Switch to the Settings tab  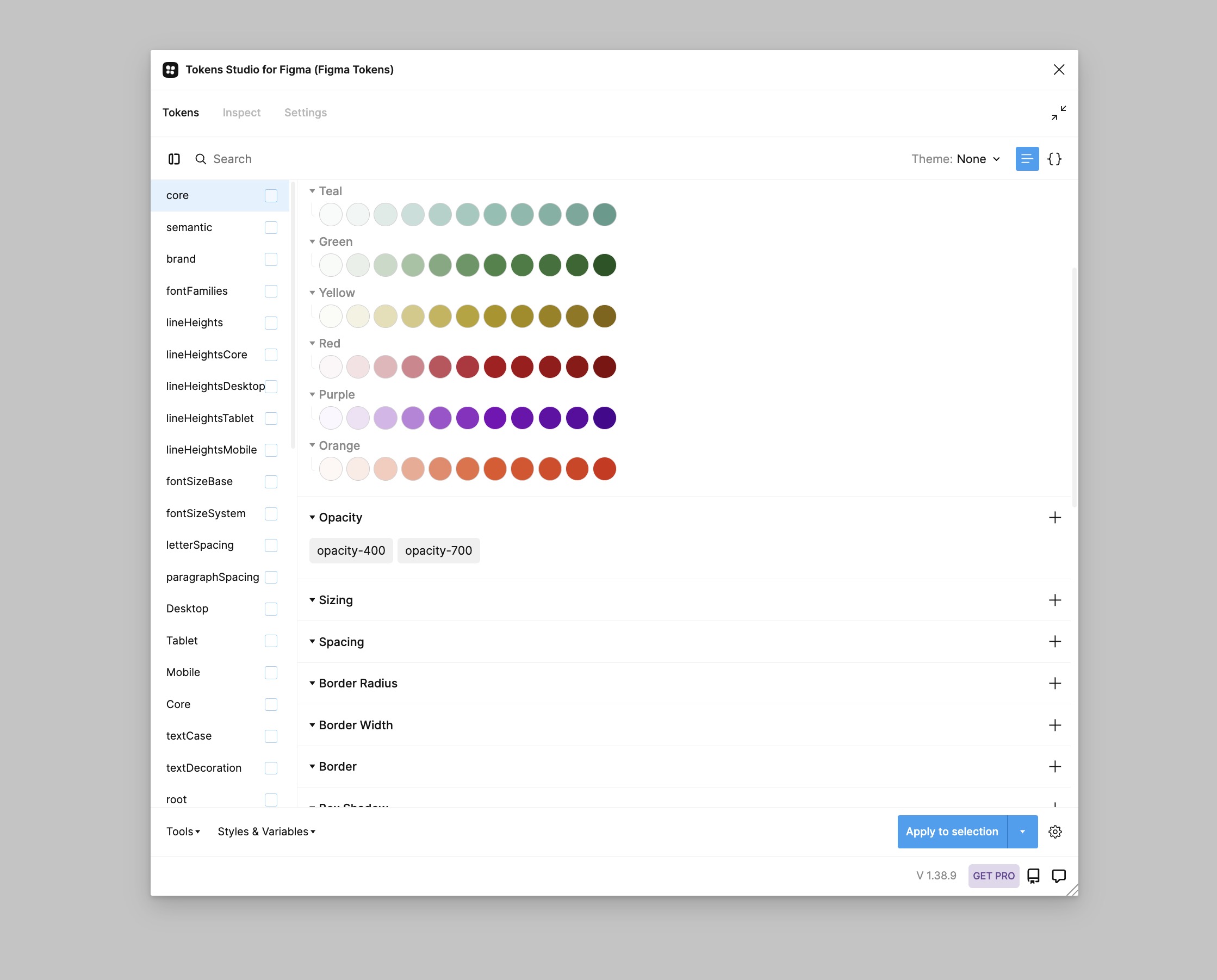[306, 113]
